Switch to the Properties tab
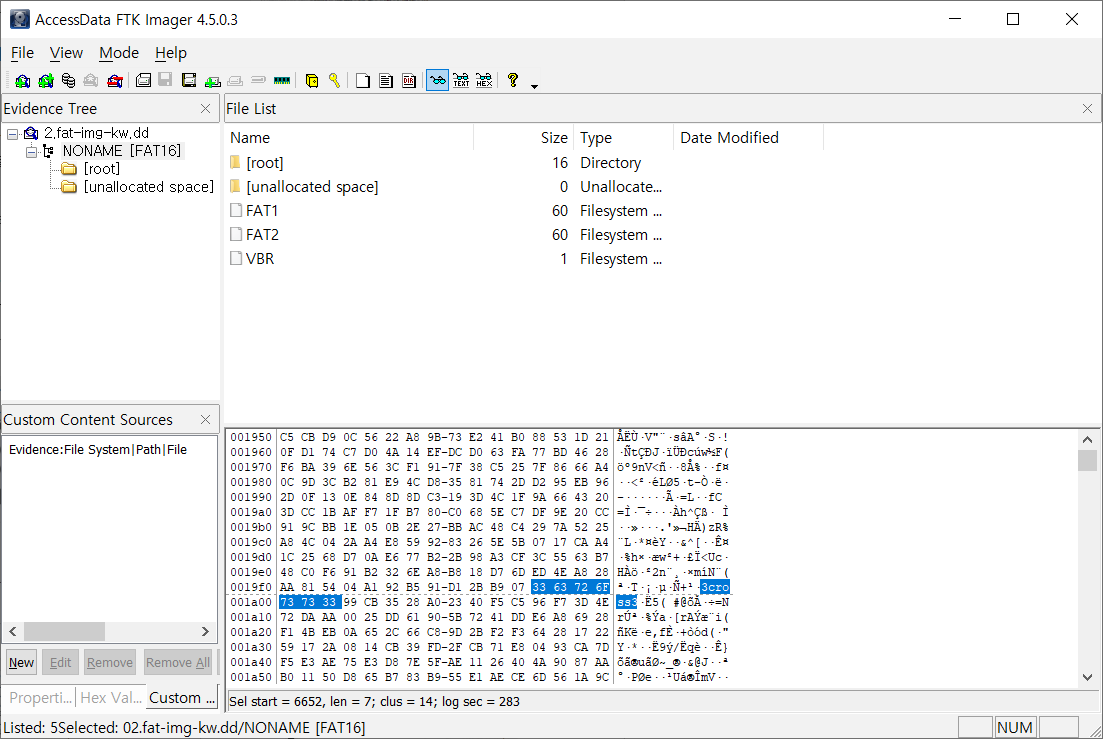 coord(41,698)
